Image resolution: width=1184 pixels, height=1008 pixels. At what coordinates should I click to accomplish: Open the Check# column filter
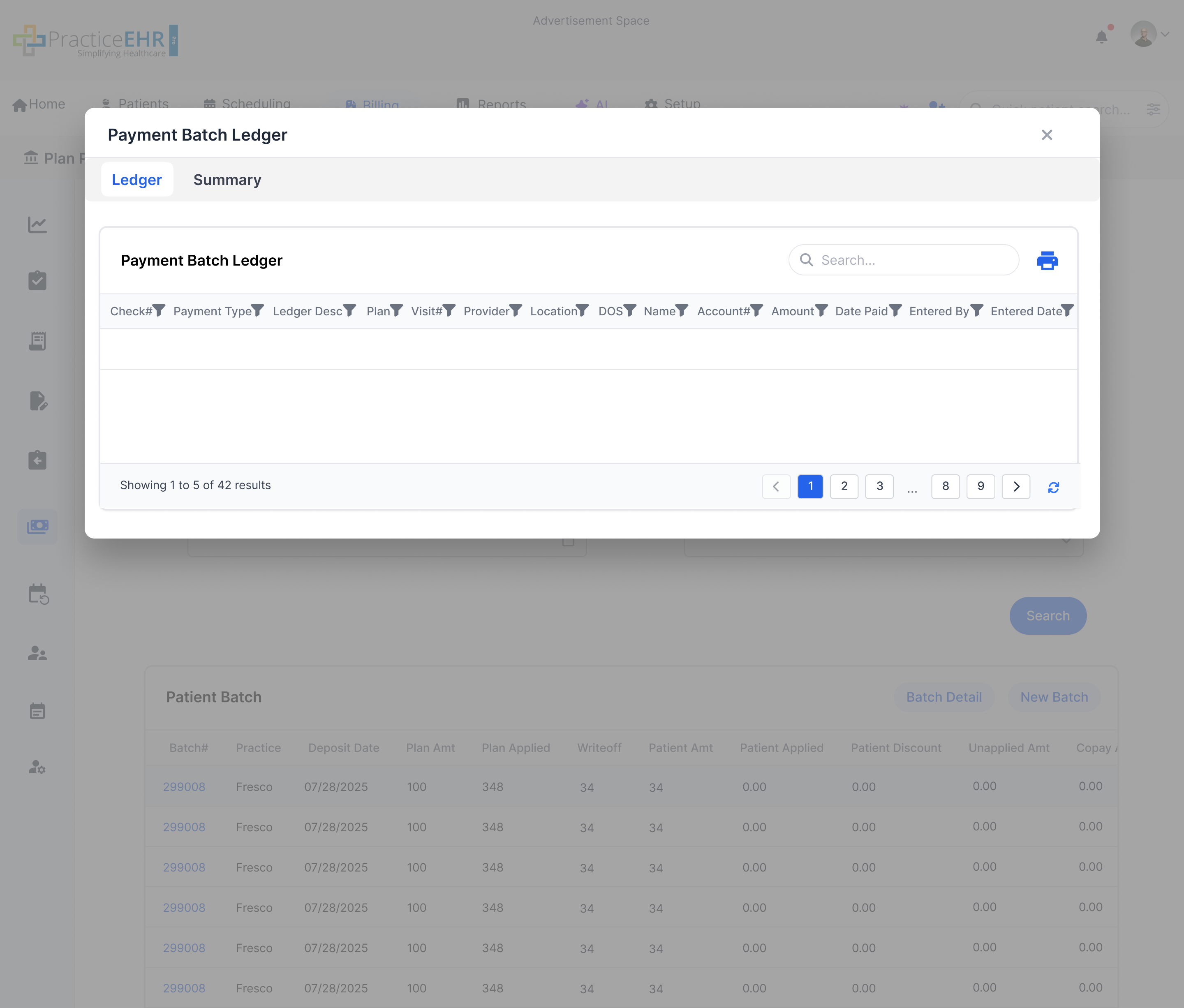pyautogui.click(x=159, y=310)
